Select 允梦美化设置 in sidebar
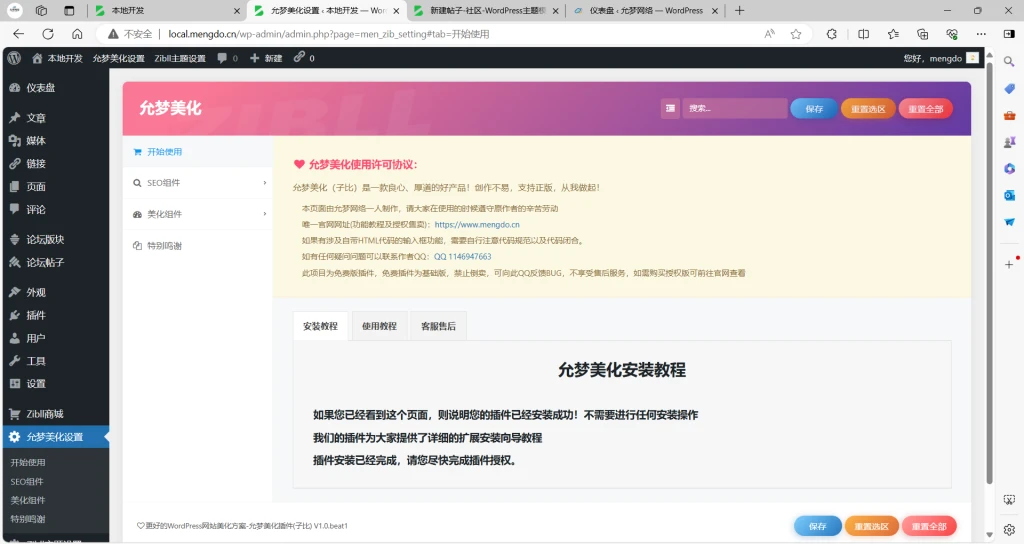Viewport: 1024px width, 544px height. tap(56, 437)
